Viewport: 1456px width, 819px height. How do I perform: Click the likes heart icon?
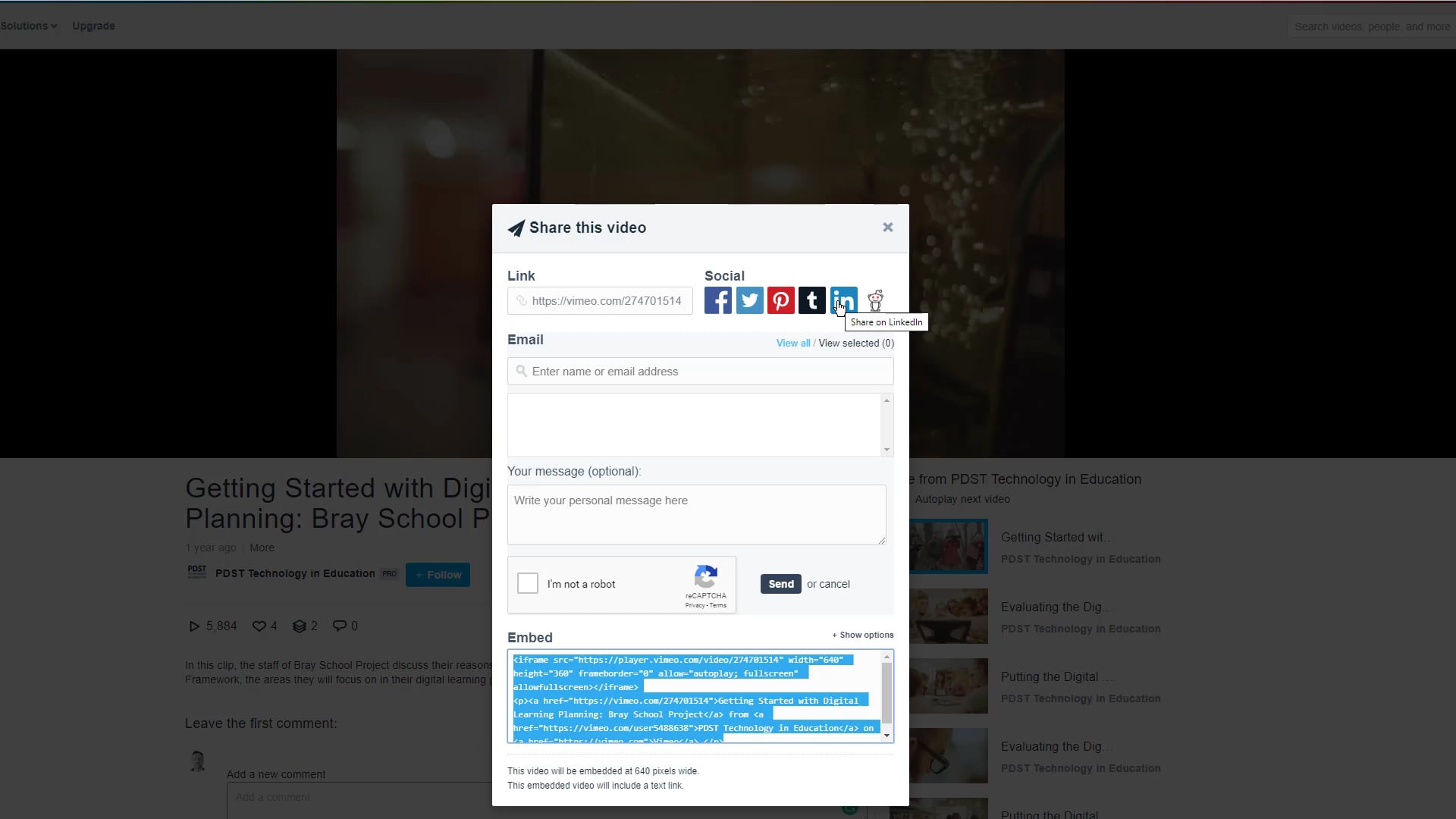click(259, 626)
